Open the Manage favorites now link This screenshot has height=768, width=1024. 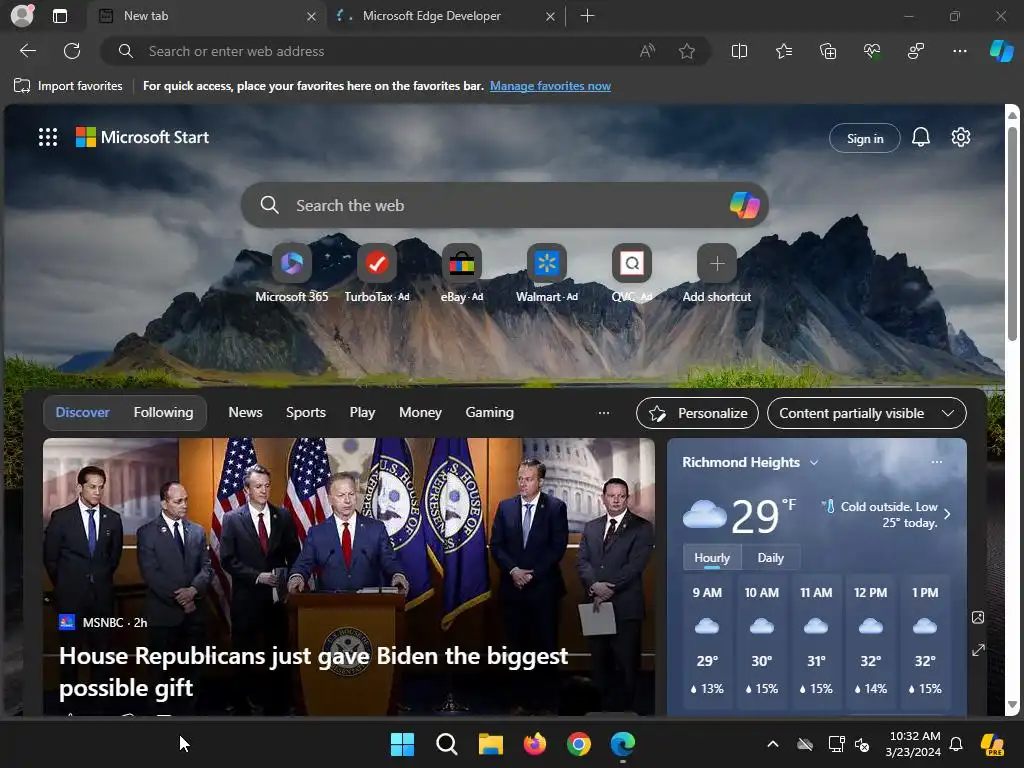[x=550, y=86]
